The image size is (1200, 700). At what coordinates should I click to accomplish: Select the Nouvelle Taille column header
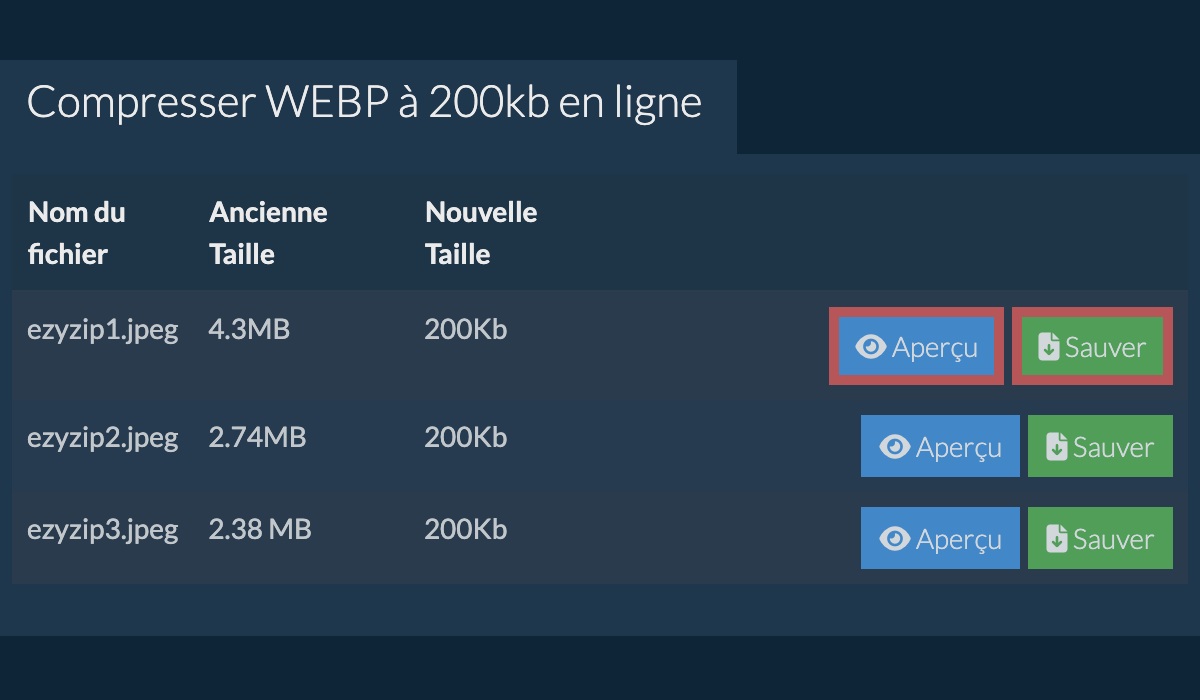(x=481, y=233)
